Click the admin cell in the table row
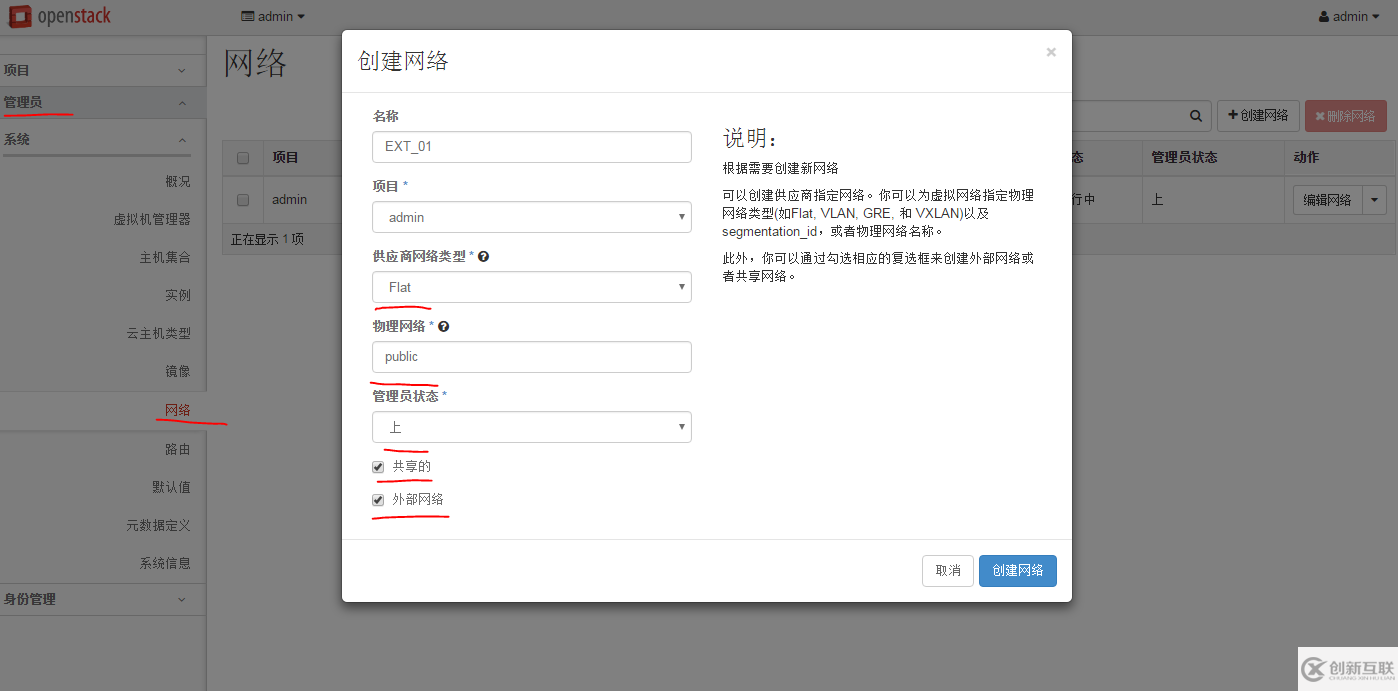This screenshot has width=1398, height=691. (x=289, y=199)
